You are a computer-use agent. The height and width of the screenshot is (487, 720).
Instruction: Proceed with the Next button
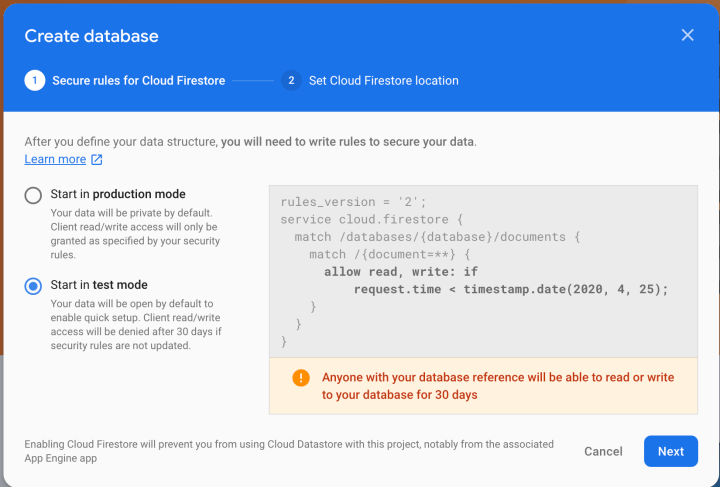click(670, 451)
